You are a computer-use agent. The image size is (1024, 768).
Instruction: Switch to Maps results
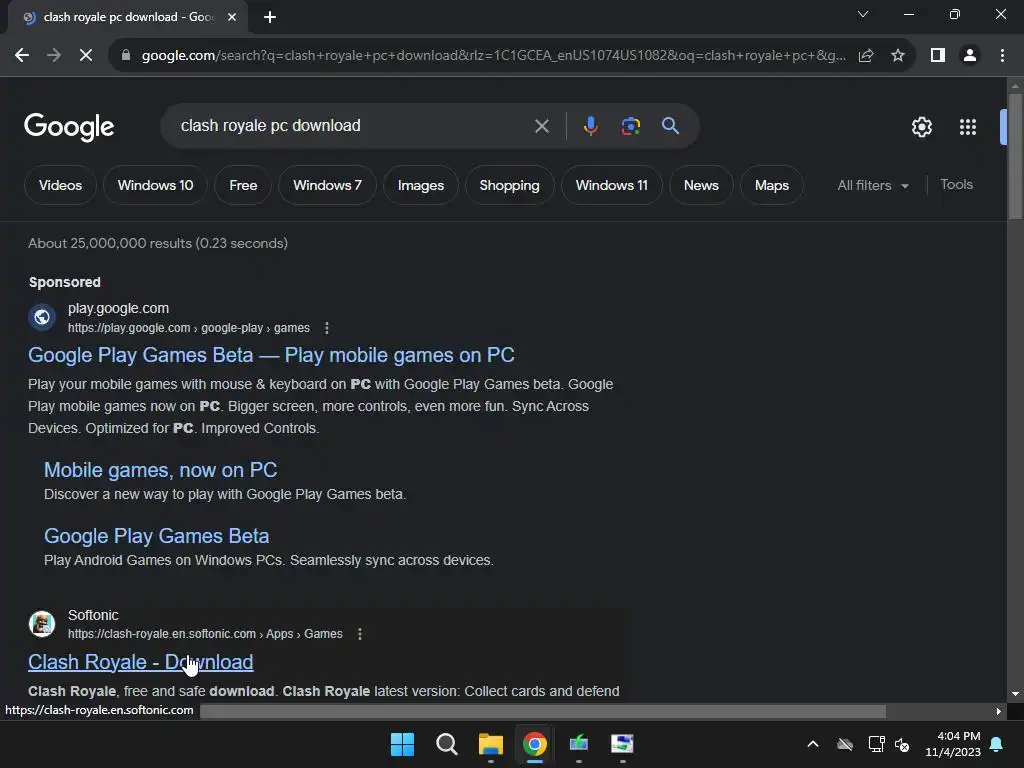pyautogui.click(x=771, y=185)
